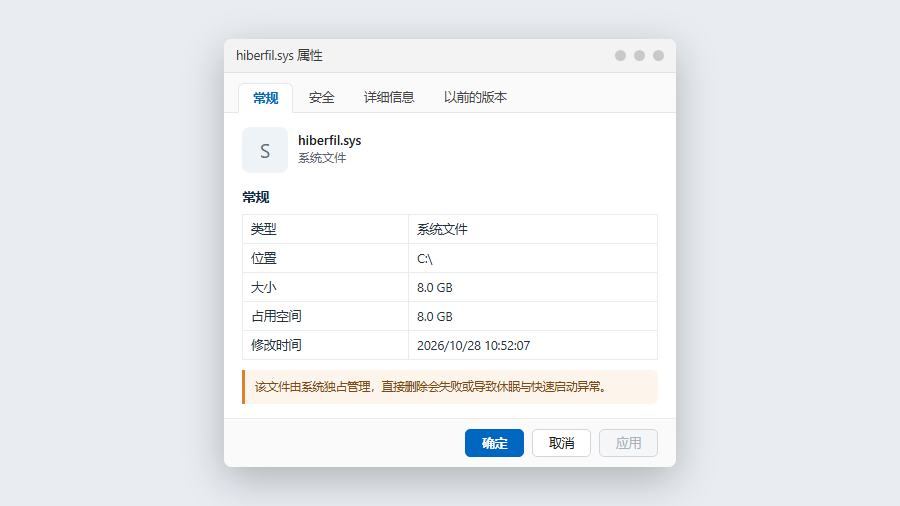Click the hiberfil.sys file name heading

point(329,141)
